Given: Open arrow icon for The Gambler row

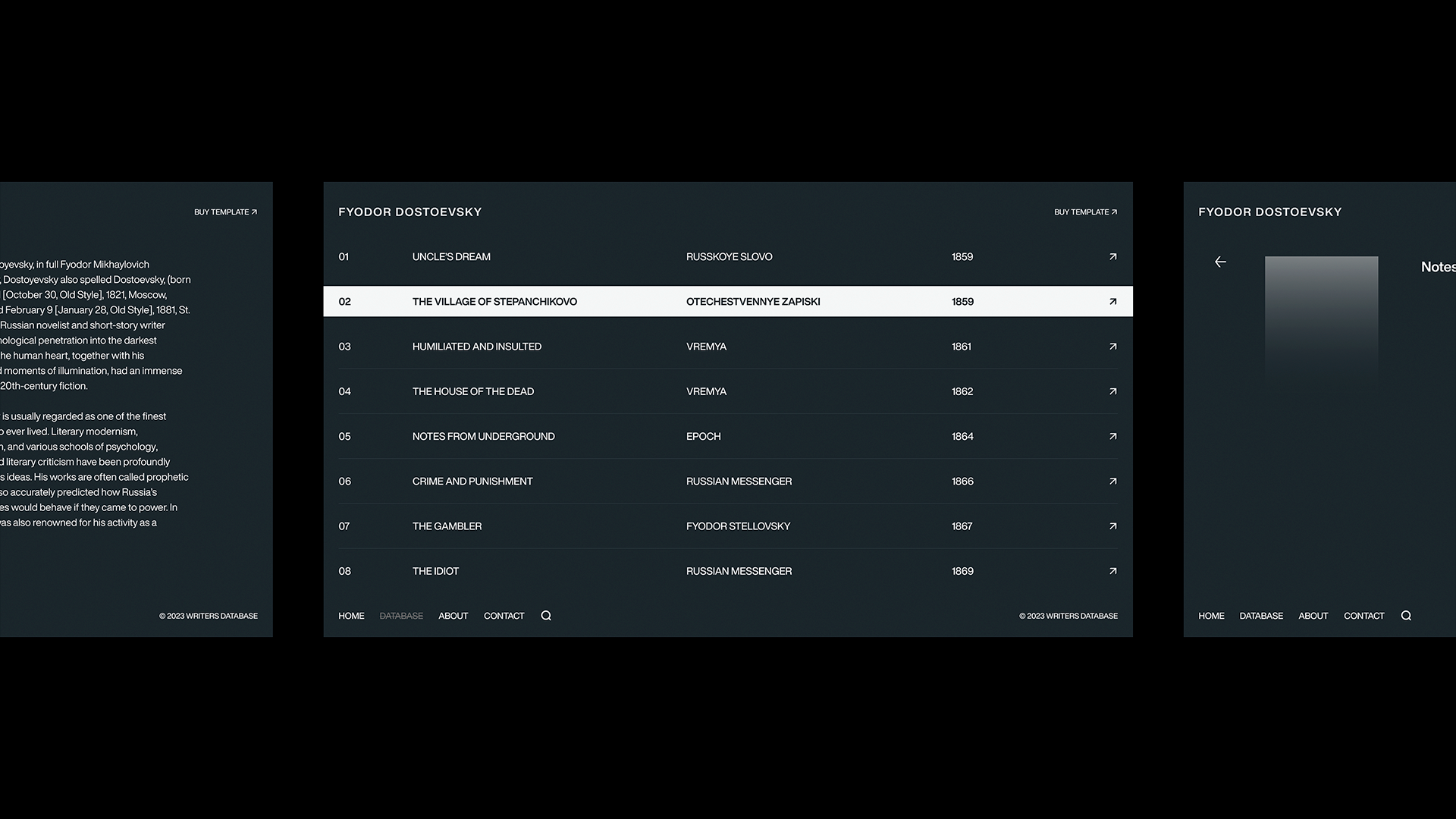Looking at the screenshot, I should tap(1112, 526).
